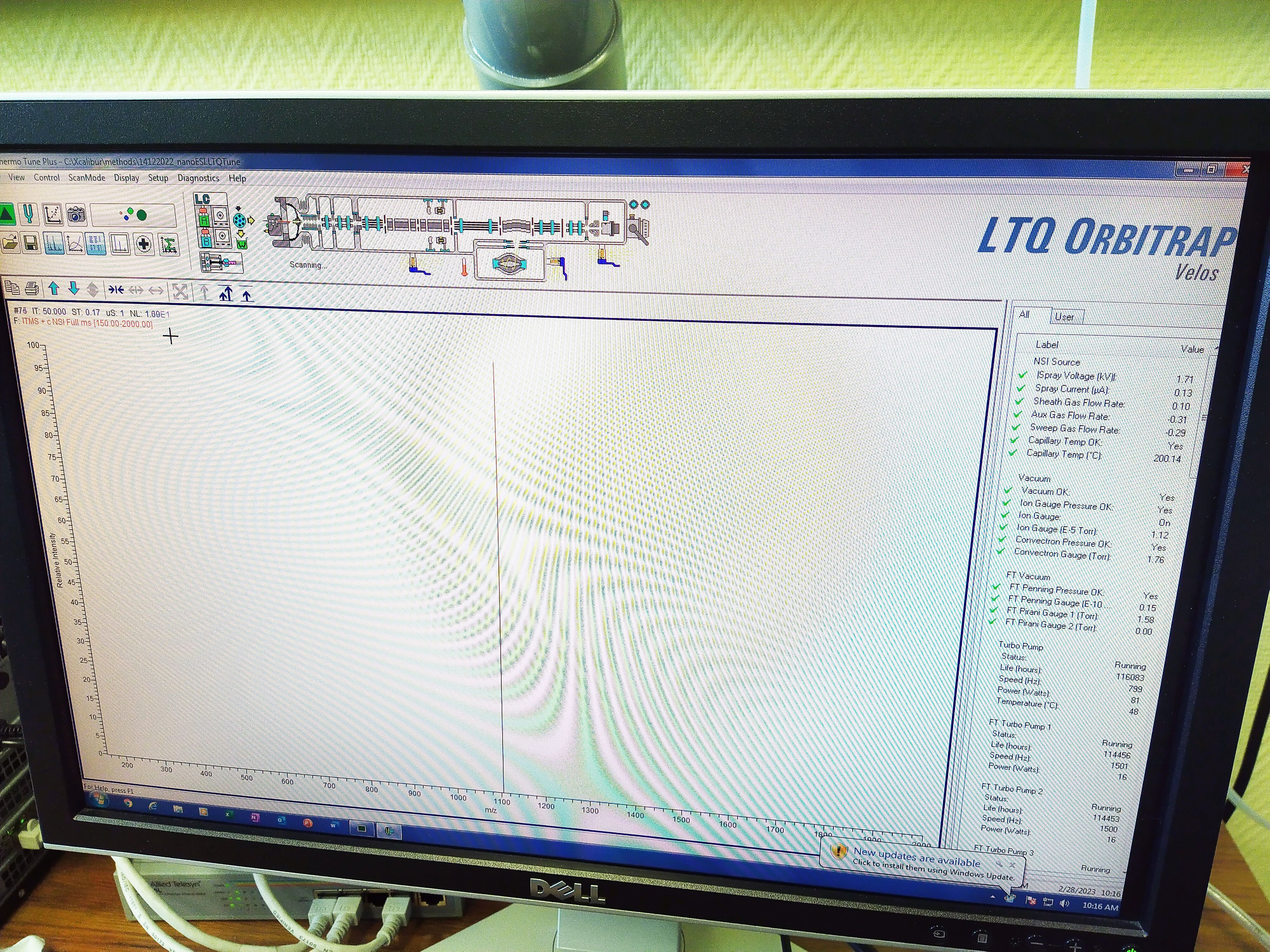
Task: Toggle the status view grid icon
Action: 96,244
